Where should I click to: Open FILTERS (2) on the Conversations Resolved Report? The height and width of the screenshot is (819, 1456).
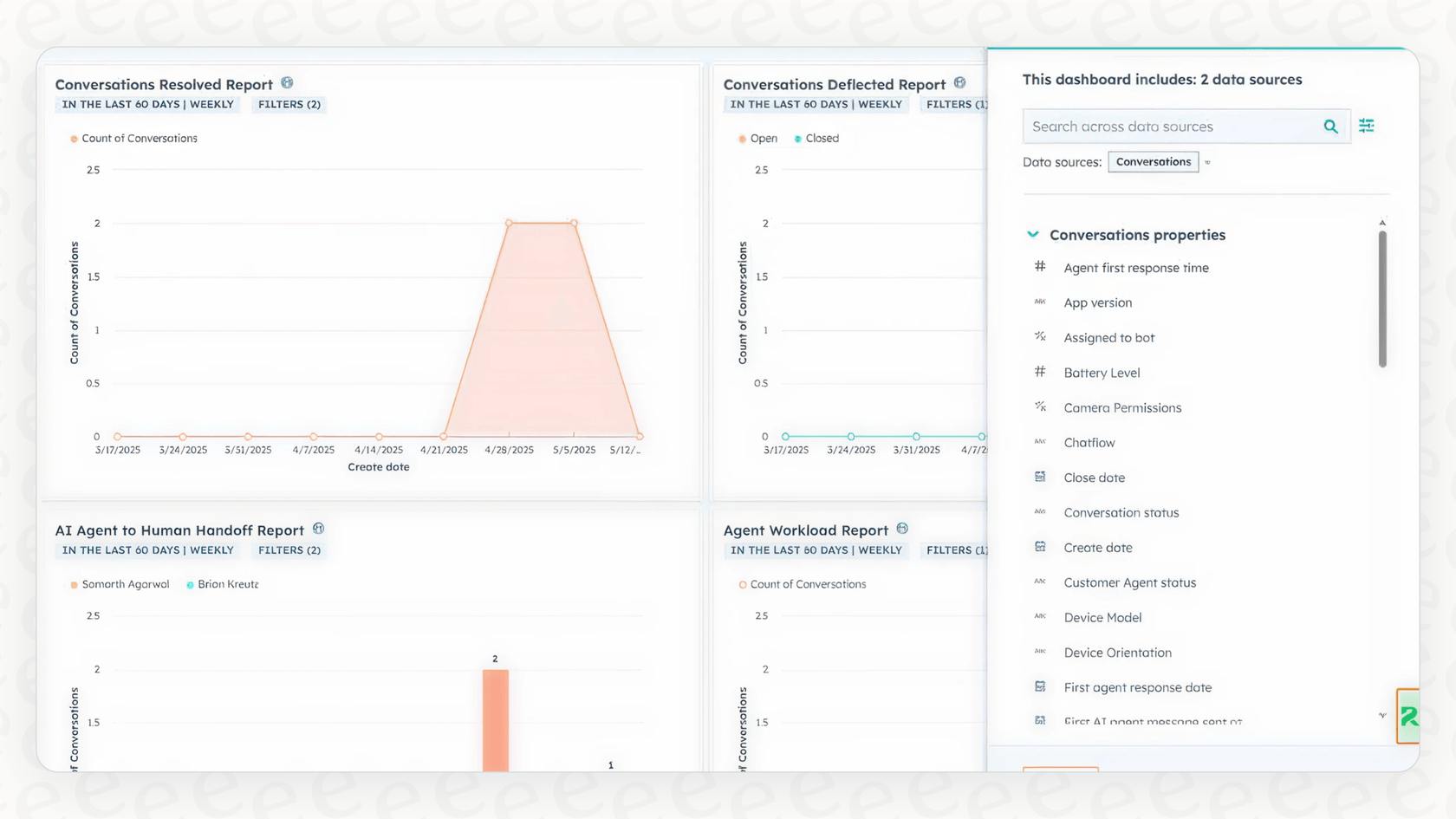coord(288,104)
